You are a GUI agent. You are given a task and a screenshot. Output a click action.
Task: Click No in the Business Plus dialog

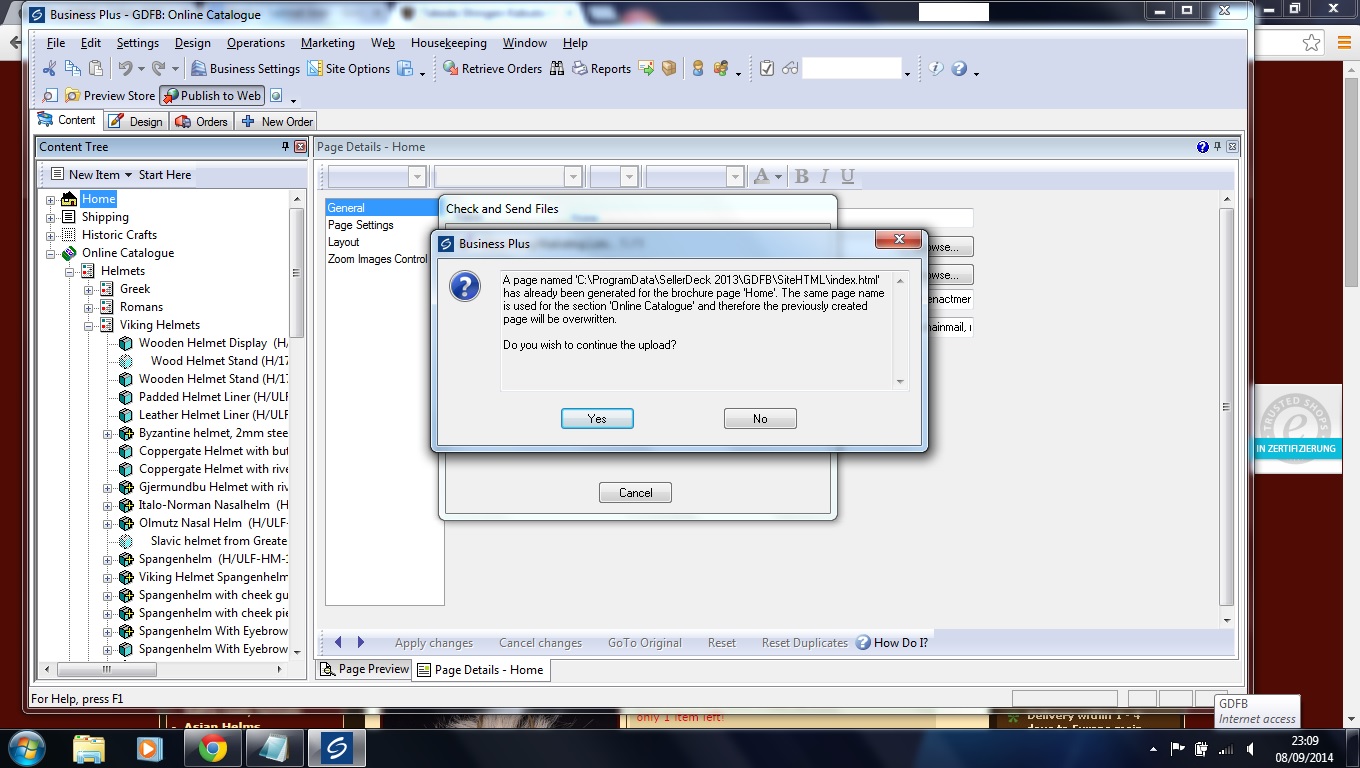click(760, 419)
